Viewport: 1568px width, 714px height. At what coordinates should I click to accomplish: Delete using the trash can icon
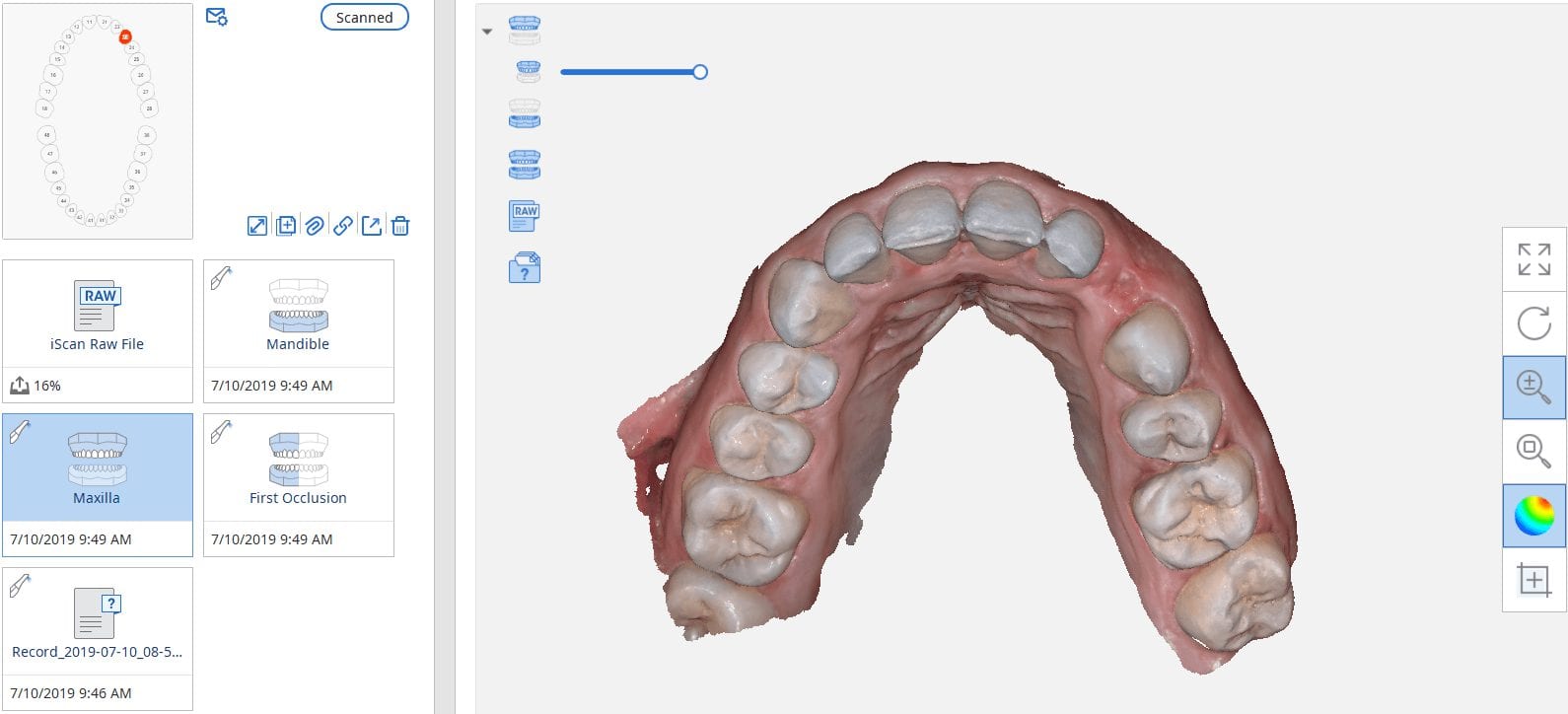click(400, 226)
